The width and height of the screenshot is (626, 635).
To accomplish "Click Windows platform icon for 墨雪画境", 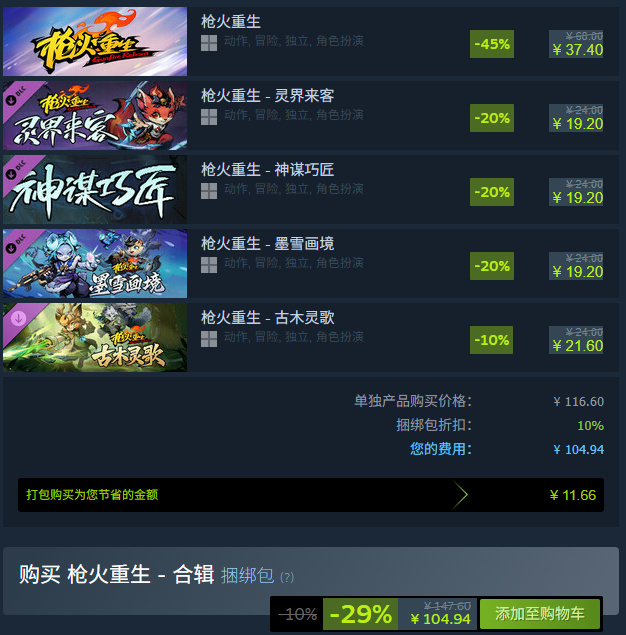I will point(209,265).
